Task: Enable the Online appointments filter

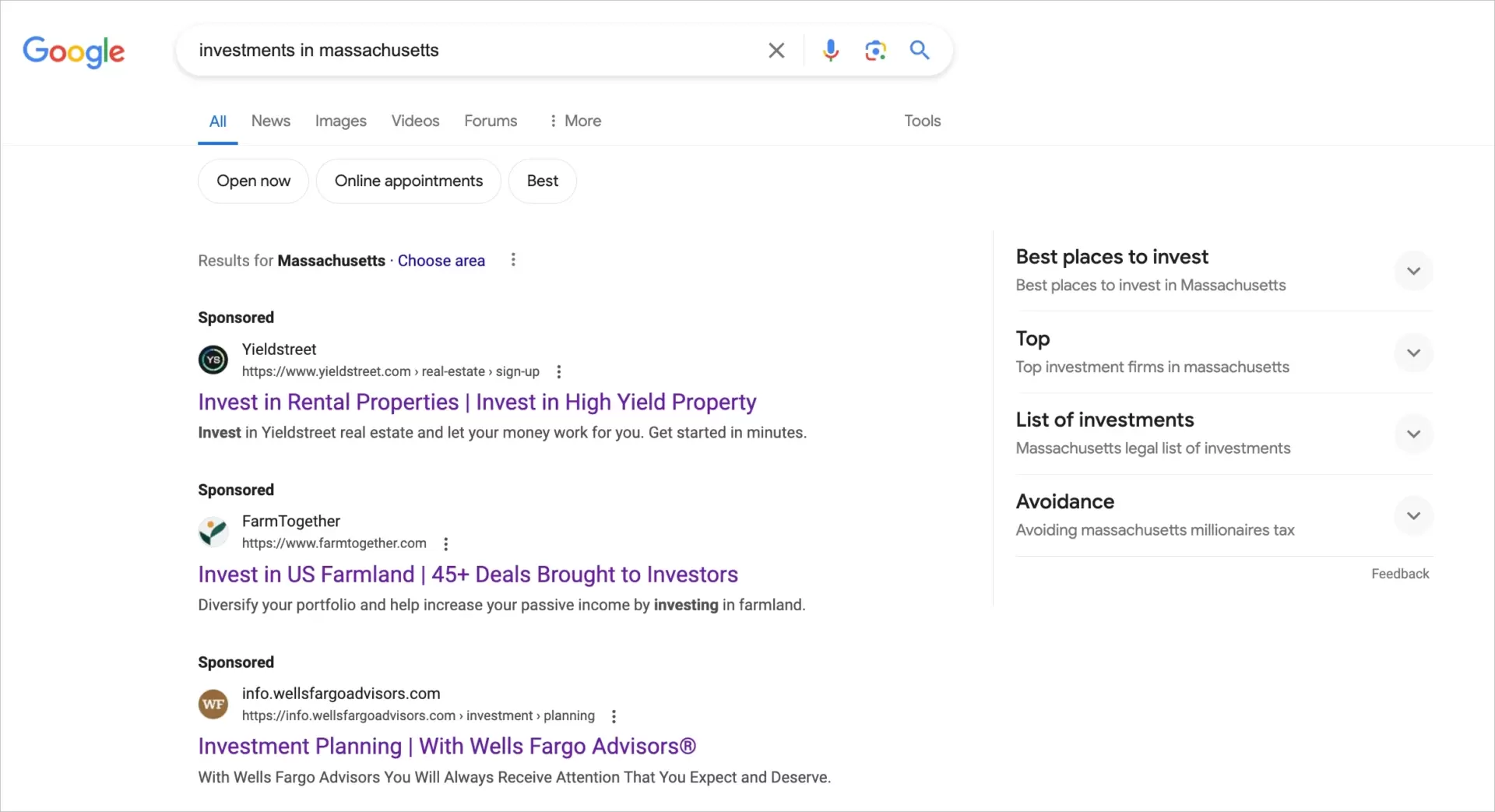Action: point(409,181)
